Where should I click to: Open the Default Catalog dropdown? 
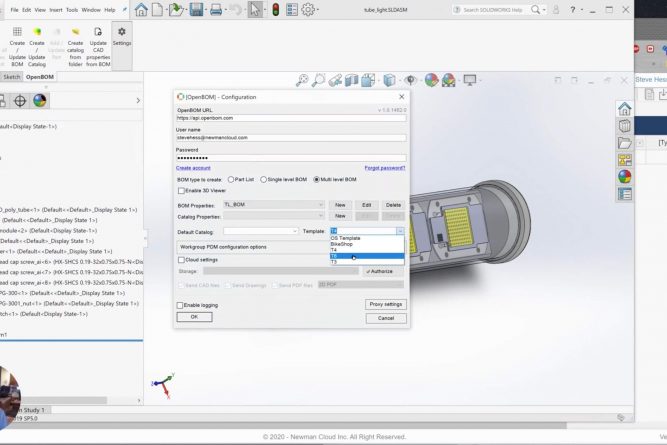(x=294, y=231)
